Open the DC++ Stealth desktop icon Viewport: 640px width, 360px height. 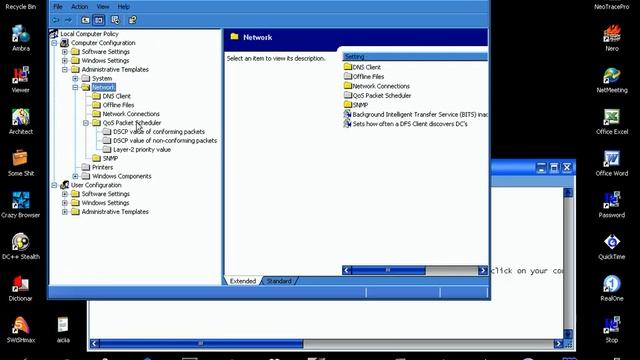20,246
